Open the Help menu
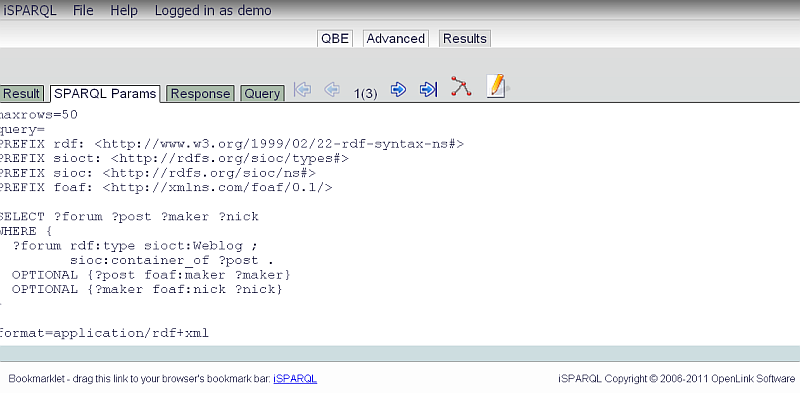This screenshot has width=800, height=393. pyautogui.click(x=124, y=10)
